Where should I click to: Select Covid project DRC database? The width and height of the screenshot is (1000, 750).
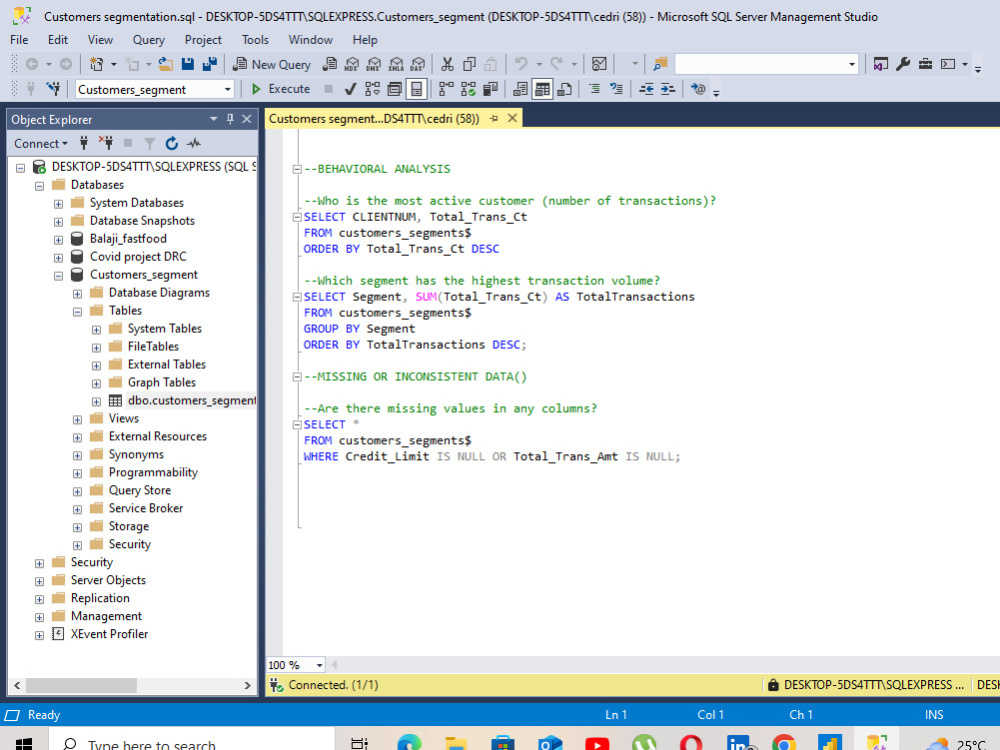[x=138, y=256]
